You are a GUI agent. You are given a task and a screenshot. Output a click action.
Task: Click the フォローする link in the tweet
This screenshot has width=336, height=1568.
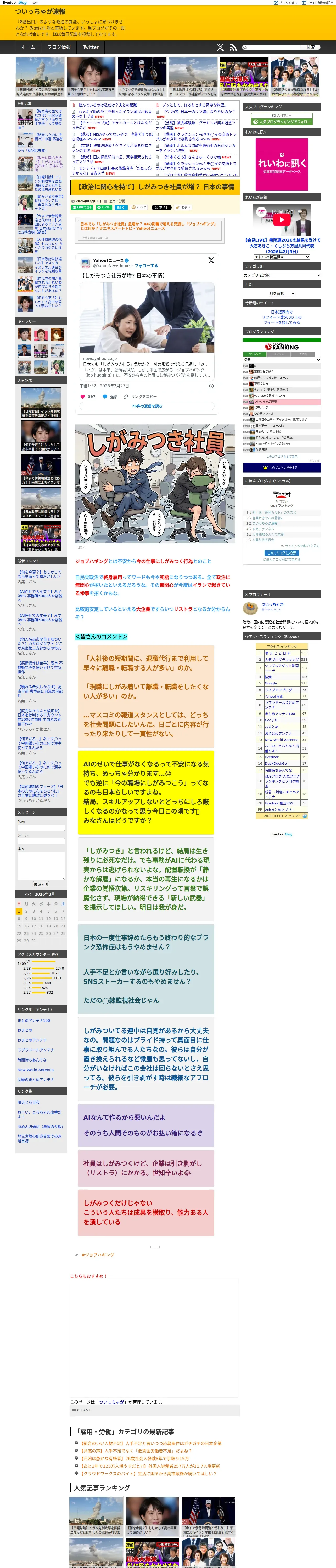coord(146,266)
